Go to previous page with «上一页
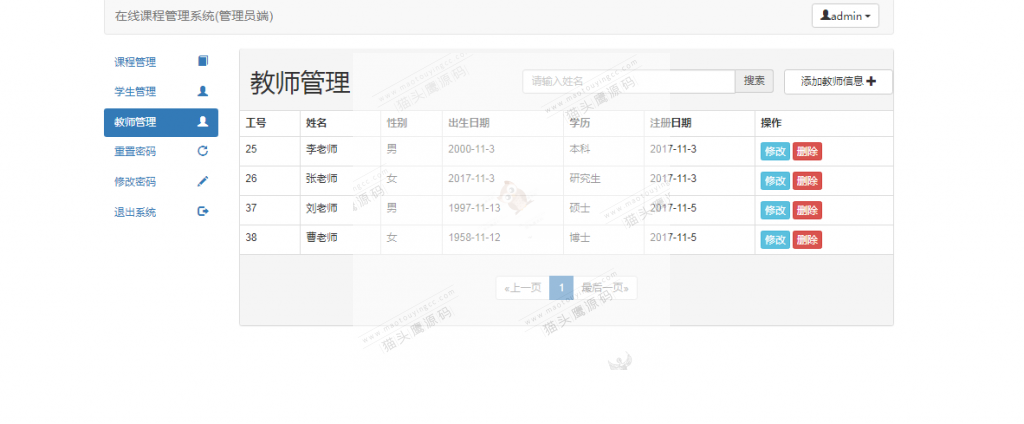Viewport: 1024px width, 424px height. [x=522, y=287]
